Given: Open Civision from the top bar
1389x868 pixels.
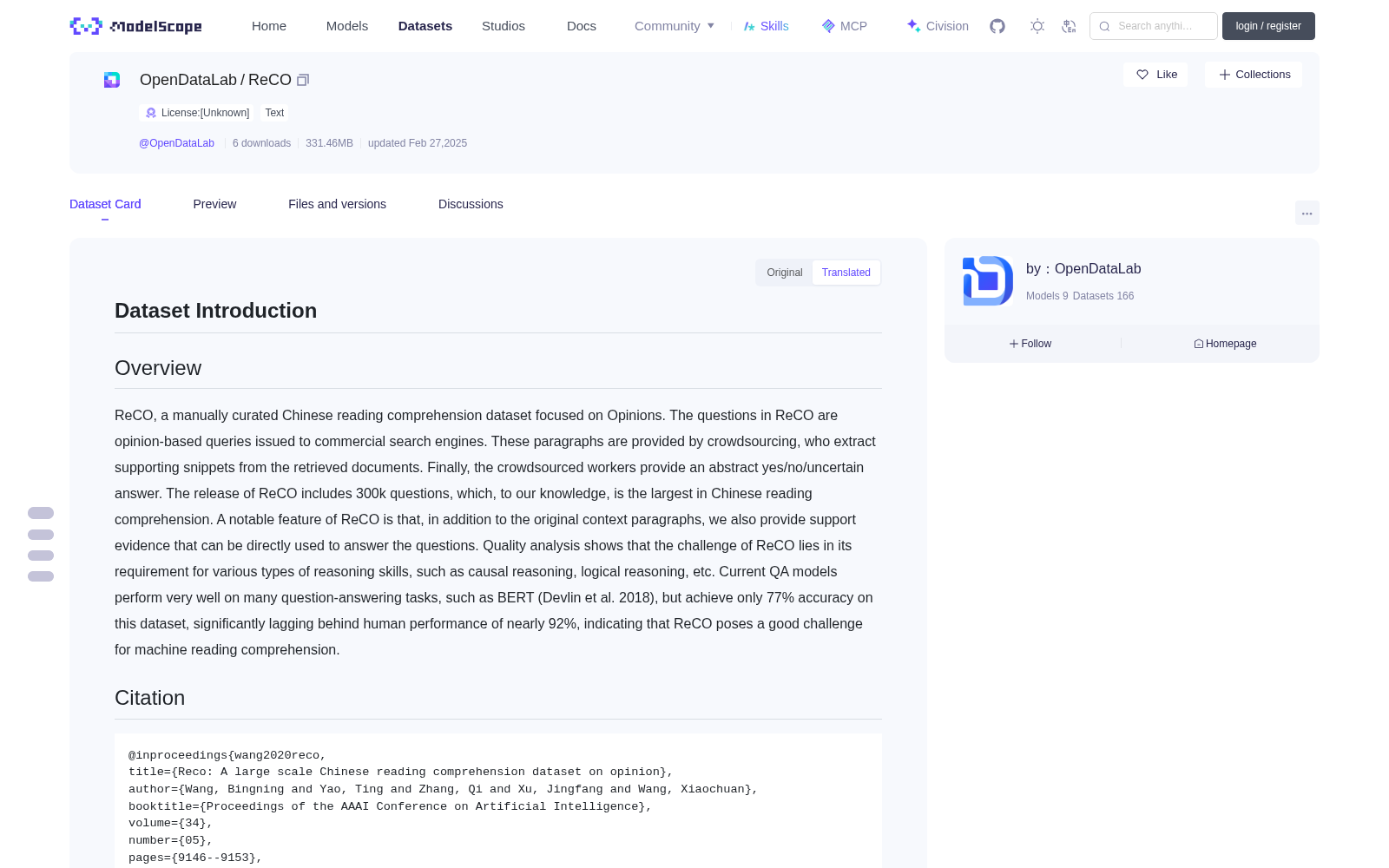Looking at the screenshot, I should [938, 26].
